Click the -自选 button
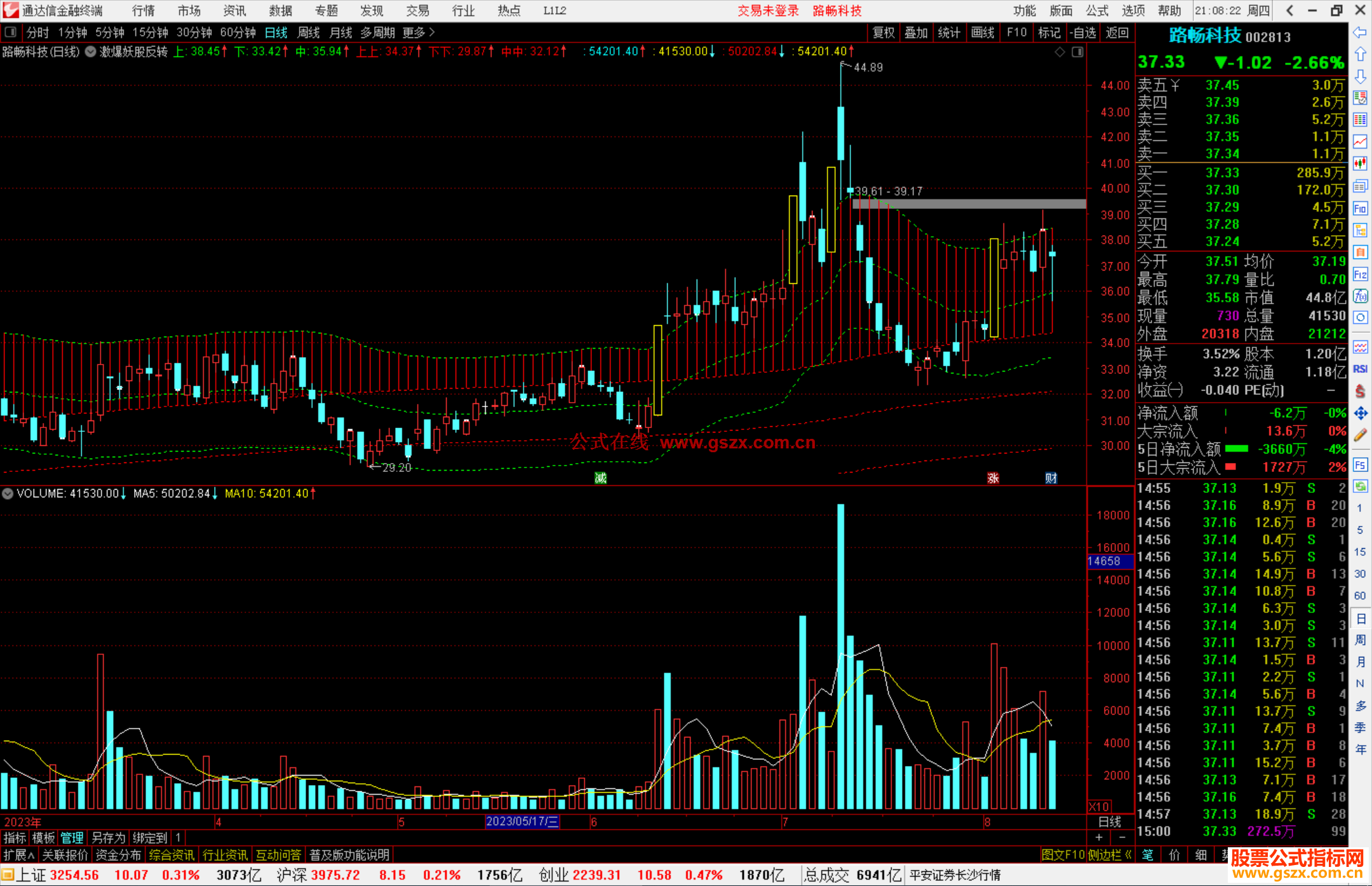 (1082, 32)
